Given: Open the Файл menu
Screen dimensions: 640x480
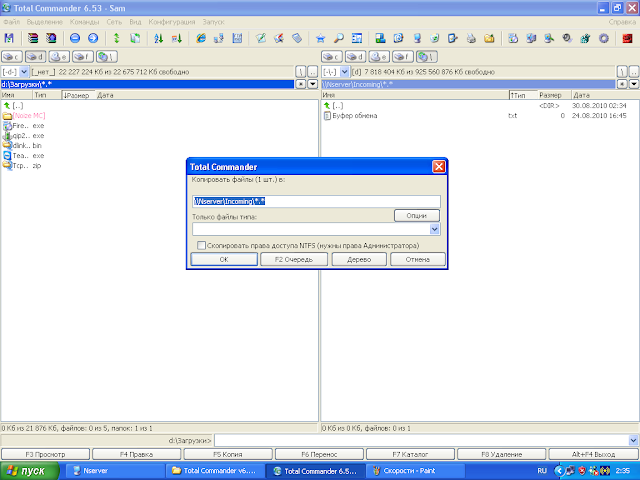Looking at the screenshot, I should point(11,22).
